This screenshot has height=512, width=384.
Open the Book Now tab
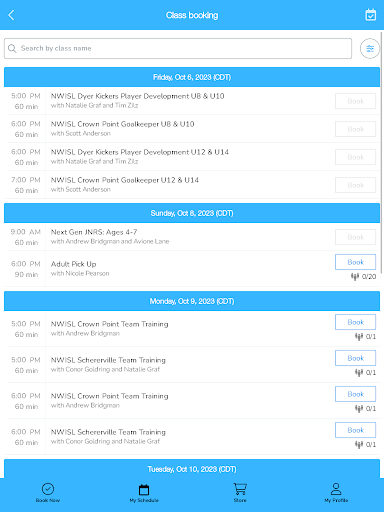[48, 493]
